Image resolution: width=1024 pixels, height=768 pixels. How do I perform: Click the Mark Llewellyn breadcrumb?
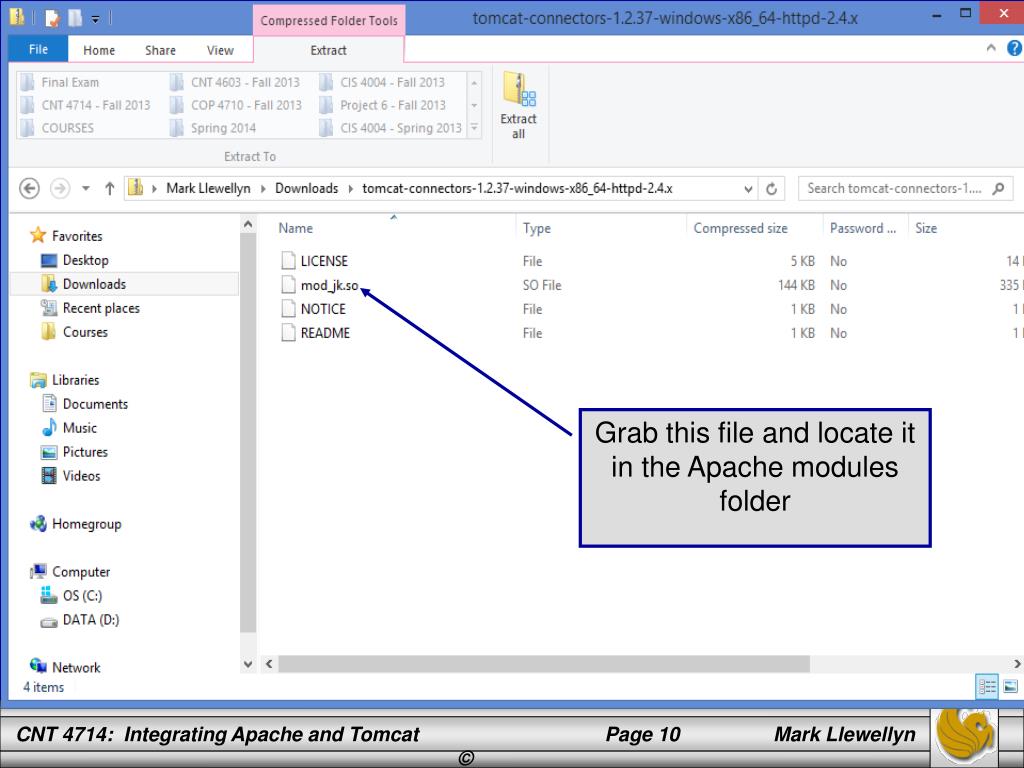coord(208,189)
